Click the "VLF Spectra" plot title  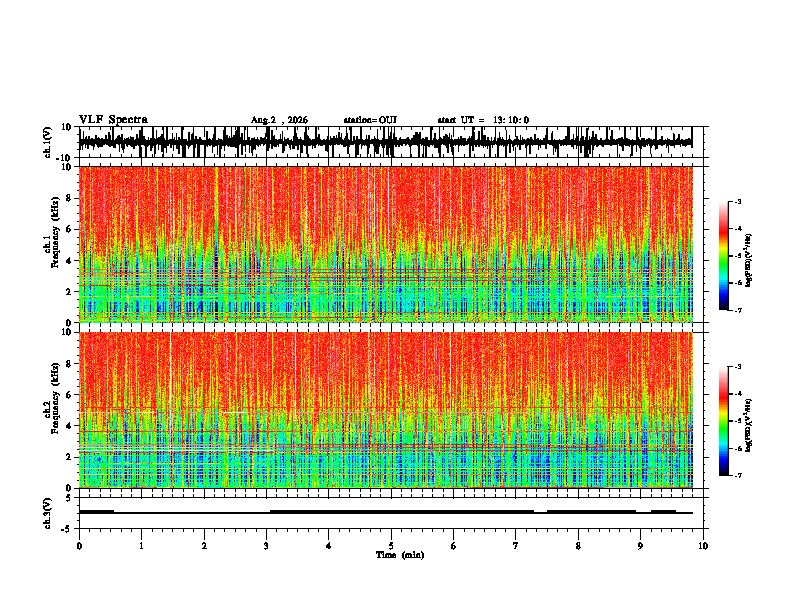click(x=113, y=120)
